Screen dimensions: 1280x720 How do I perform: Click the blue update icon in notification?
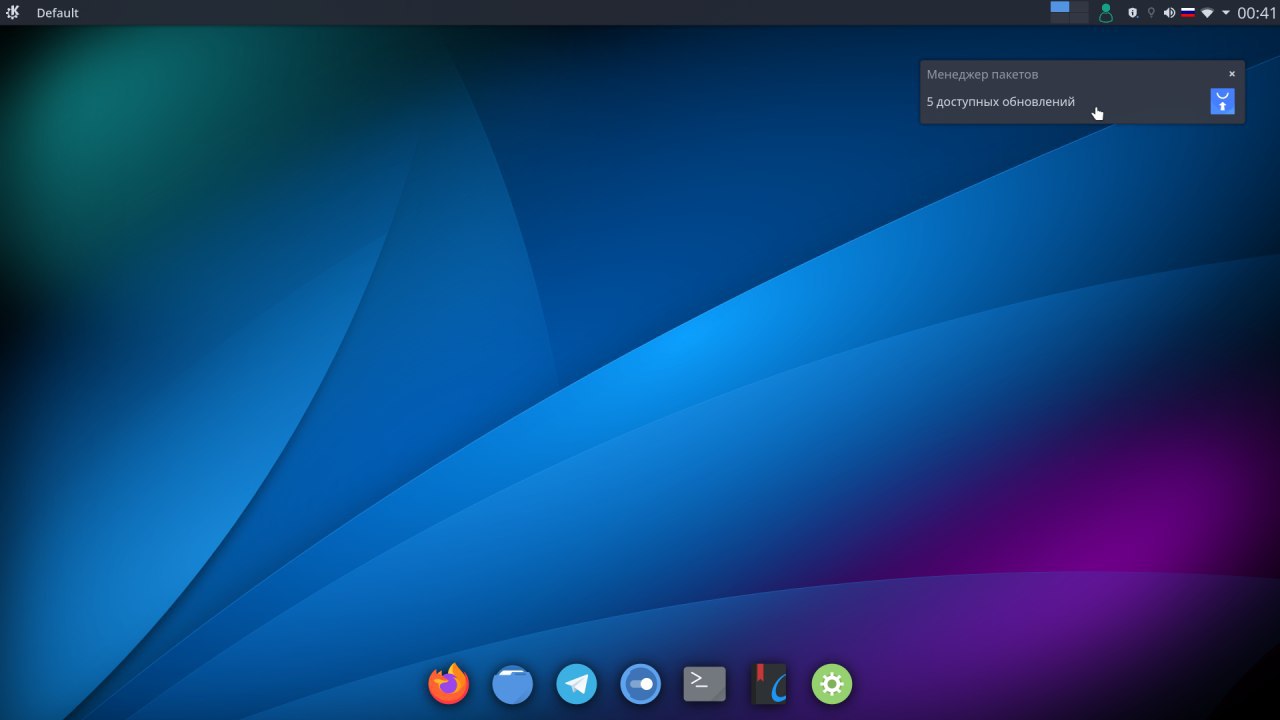click(1222, 101)
